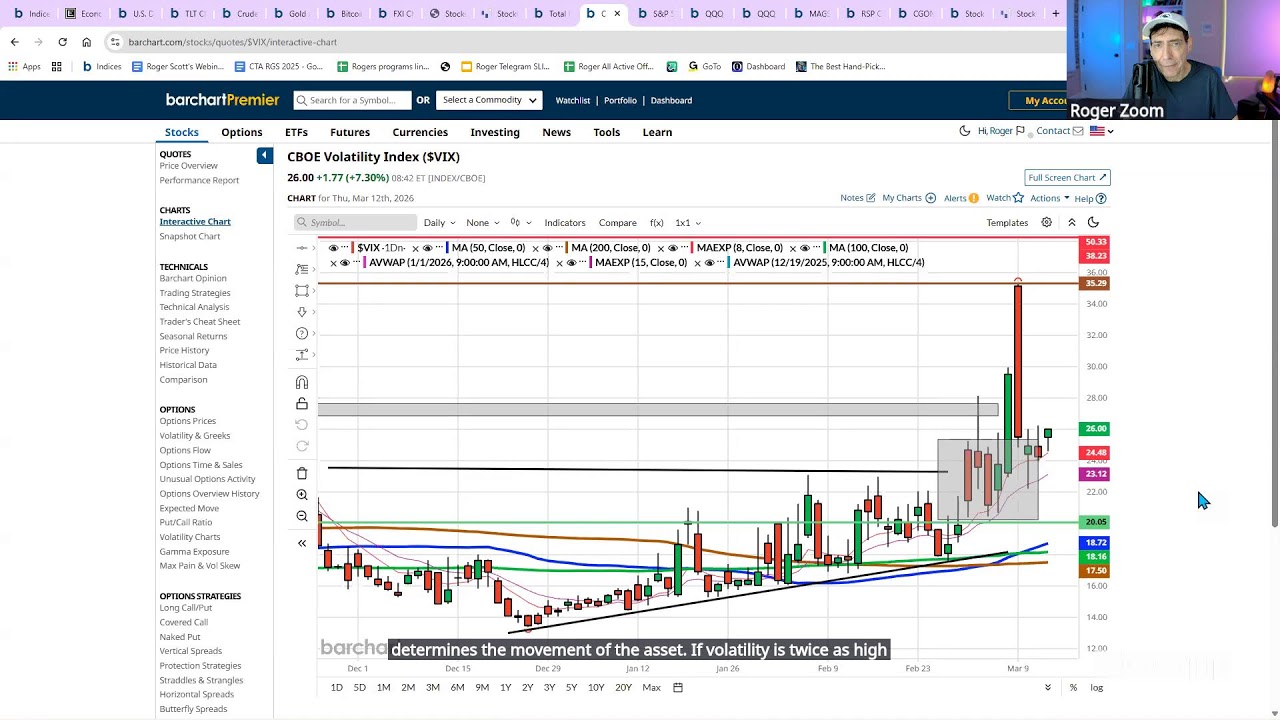Image resolution: width=1280 pixels, height=720 pixels.
Task: Toggle the lock drawings padlock icon
Action: [302, 403]
